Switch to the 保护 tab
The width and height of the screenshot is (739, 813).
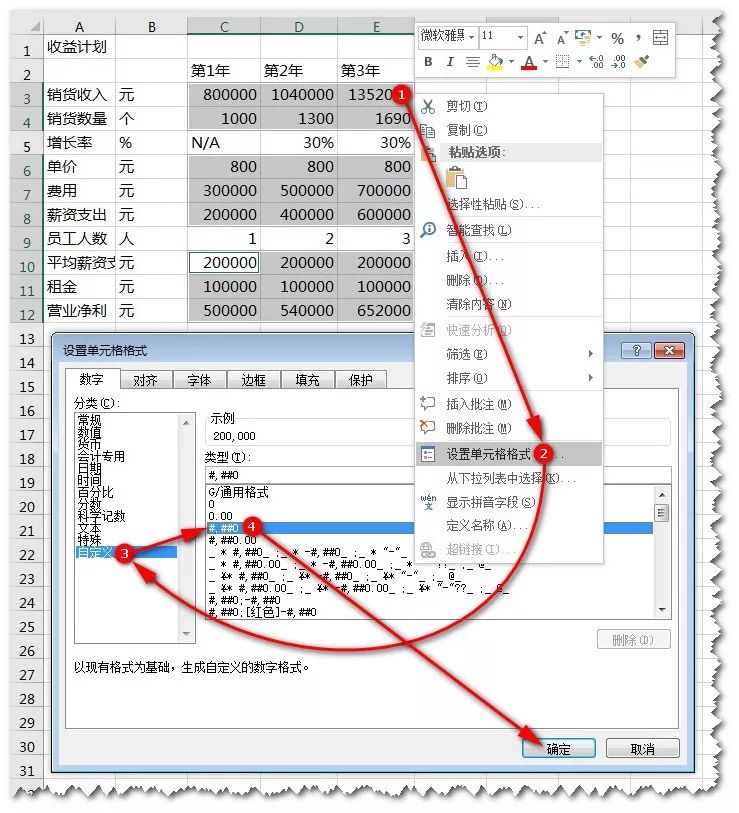(x=361, y=380)
